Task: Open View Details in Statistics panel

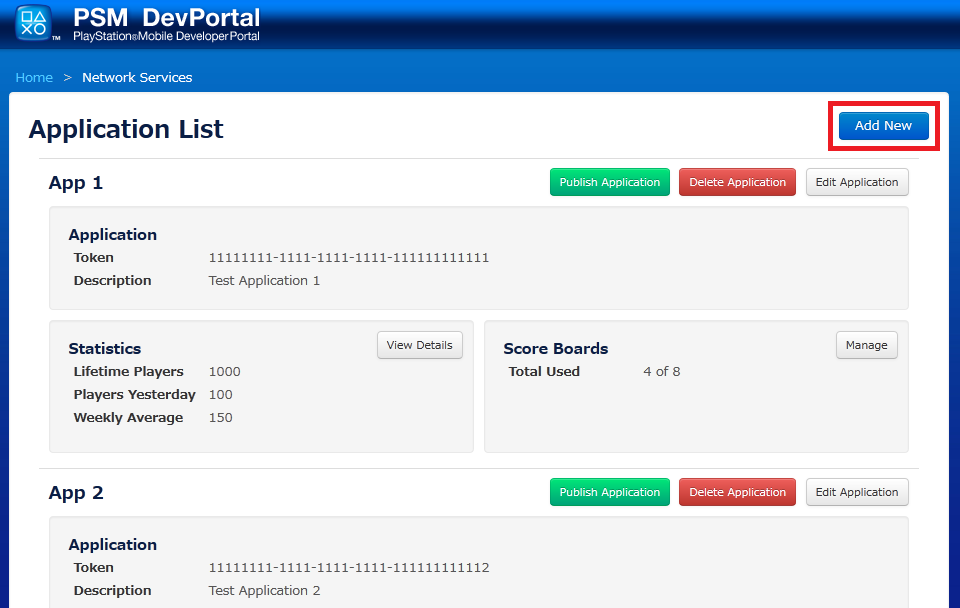Action: (x=419, y=345)
